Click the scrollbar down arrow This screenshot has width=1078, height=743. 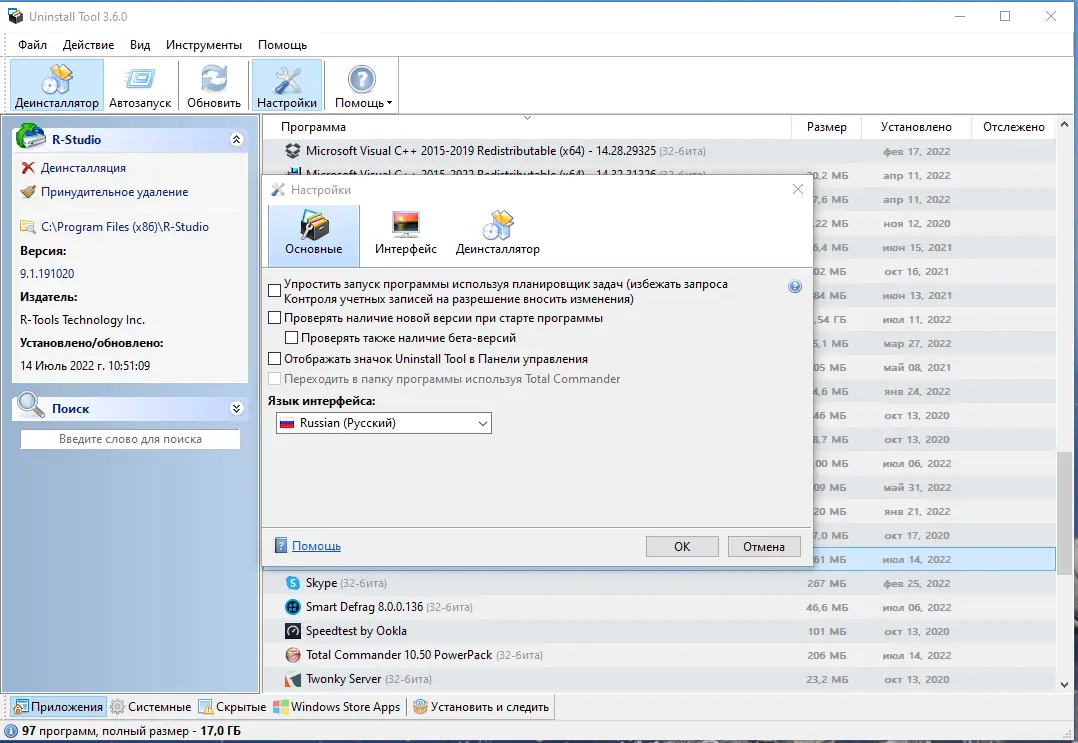pos(1064,685)
